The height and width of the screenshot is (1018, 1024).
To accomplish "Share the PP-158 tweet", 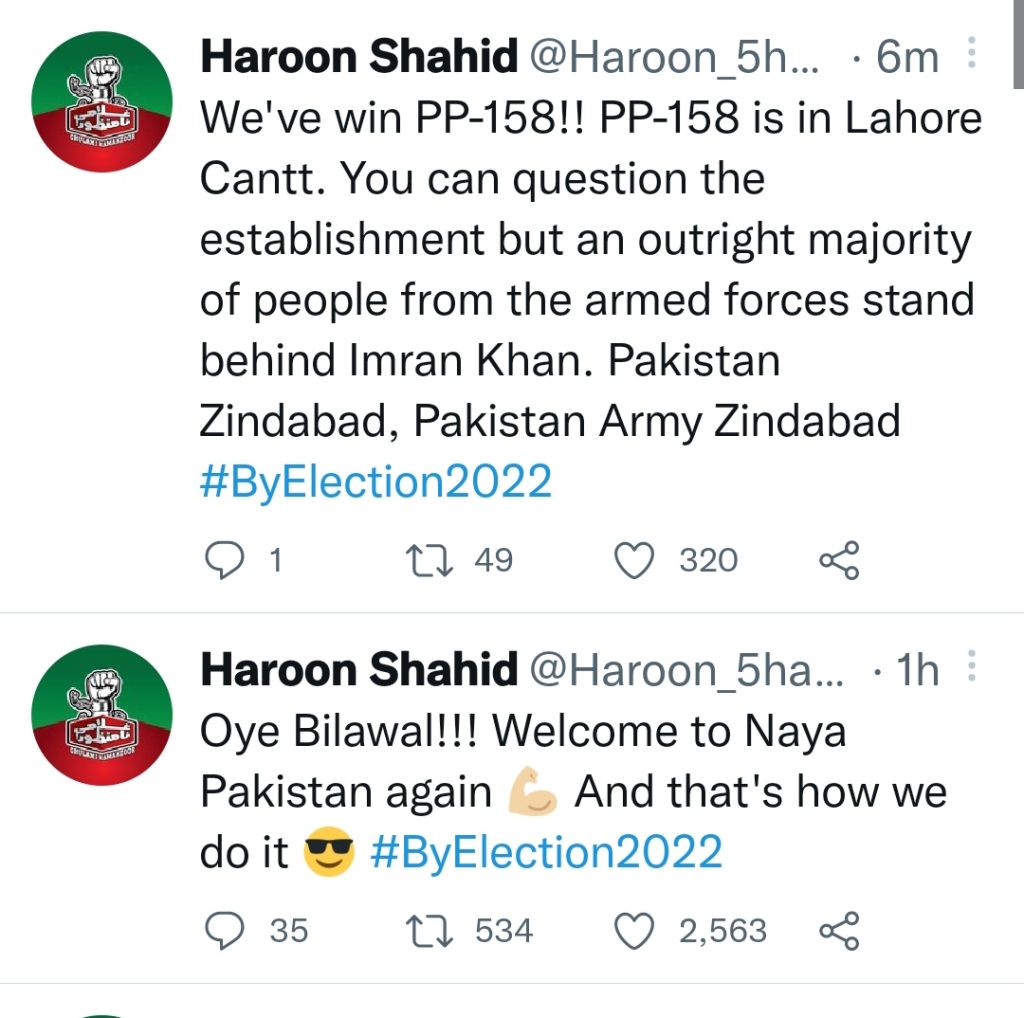I will pyautogui.click(x=840, y=560).
